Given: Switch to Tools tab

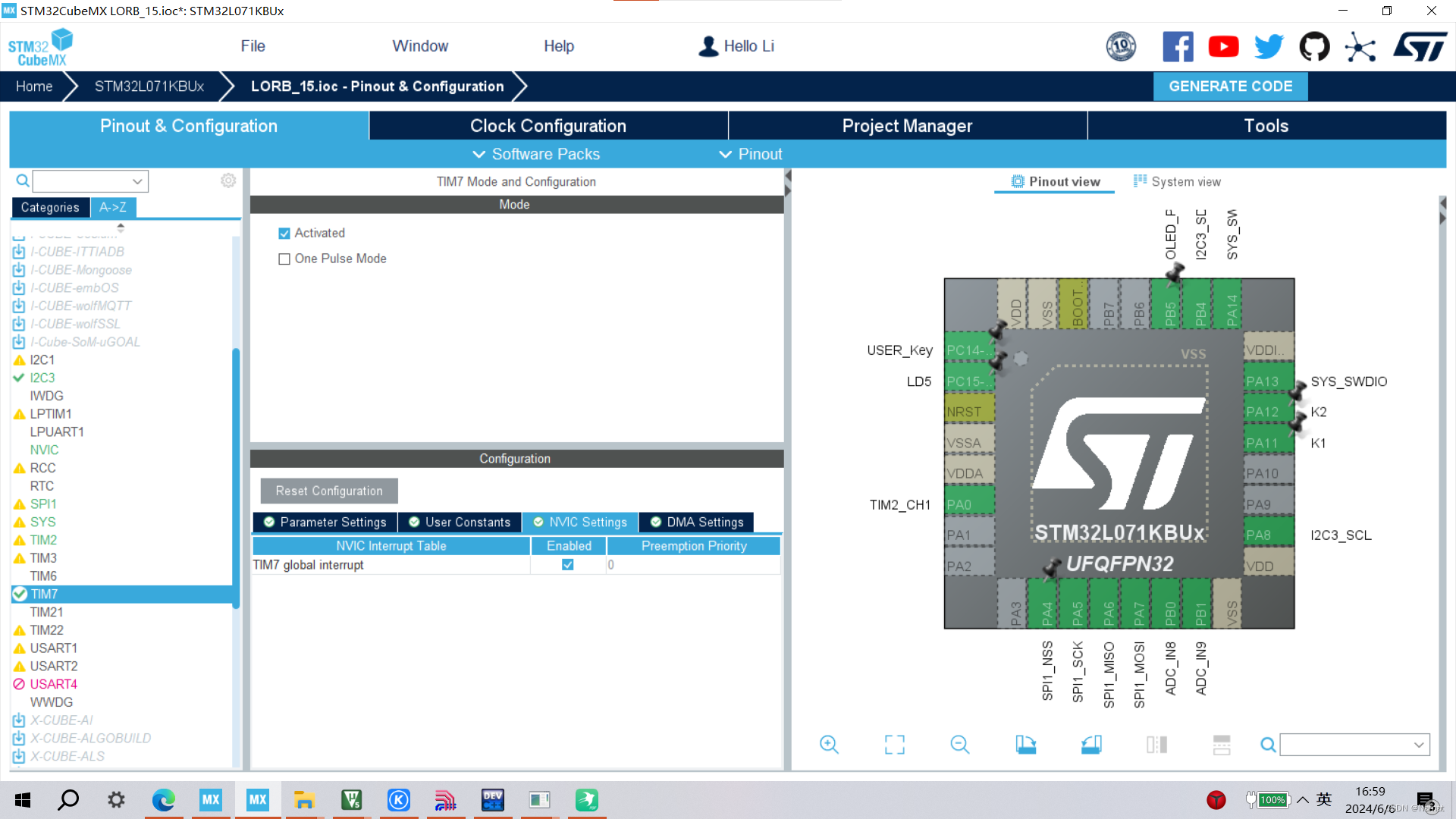Looking at the screenshot, I should click(x=1266, y=126).
